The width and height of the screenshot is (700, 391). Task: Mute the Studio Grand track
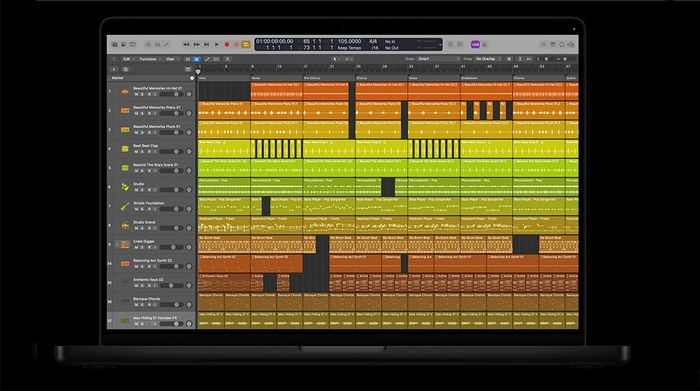[x=136, y=228]
